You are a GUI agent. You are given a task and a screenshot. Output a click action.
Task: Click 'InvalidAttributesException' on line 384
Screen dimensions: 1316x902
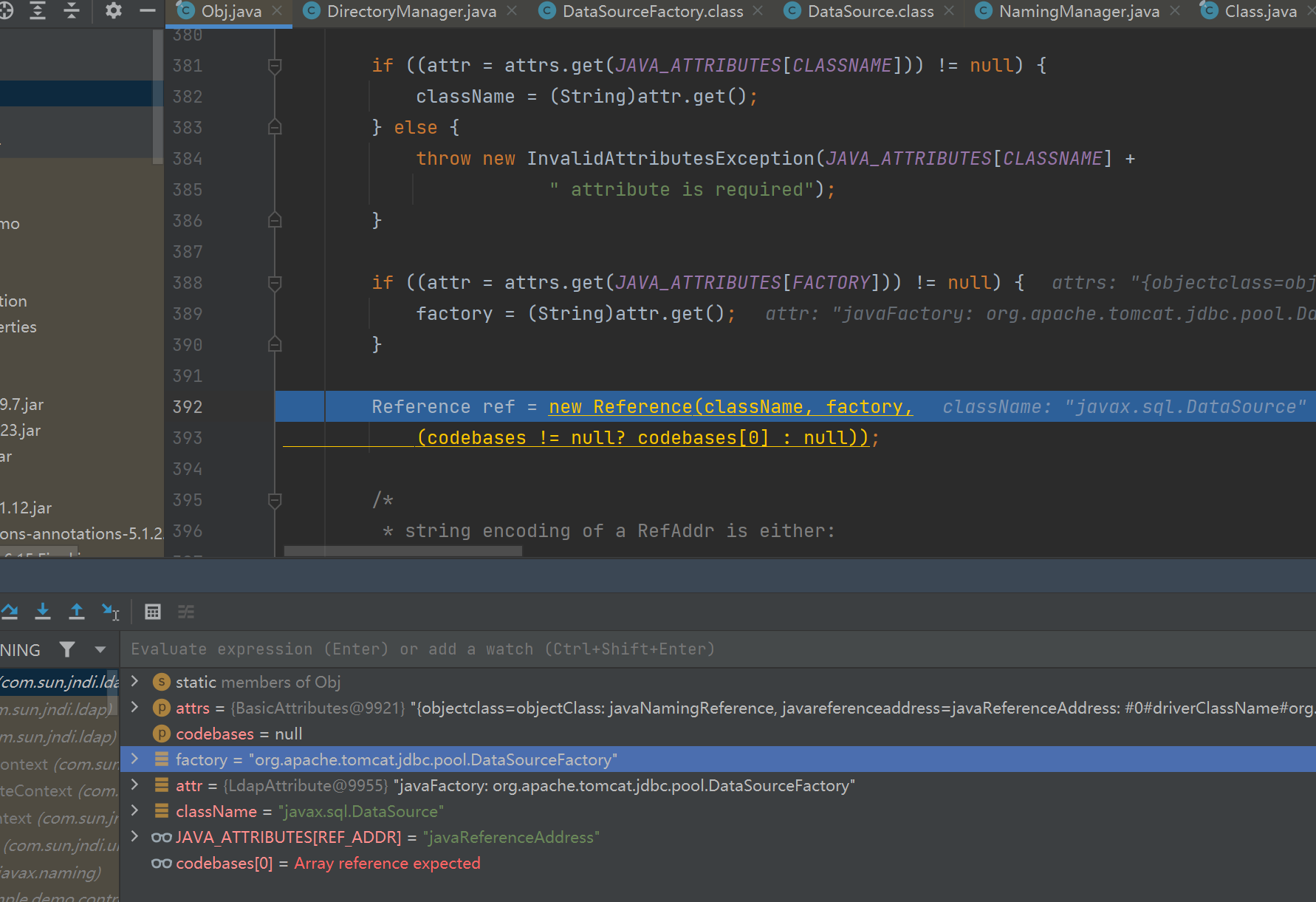point(670,159)
